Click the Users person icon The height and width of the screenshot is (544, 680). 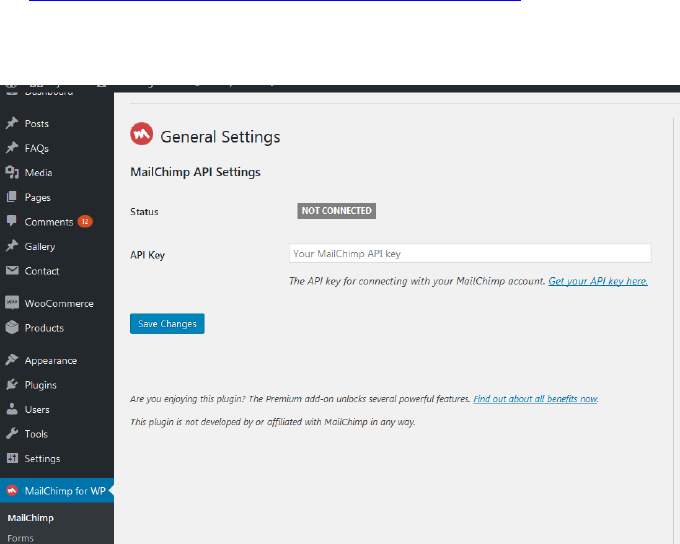click(x=12, y=409)
